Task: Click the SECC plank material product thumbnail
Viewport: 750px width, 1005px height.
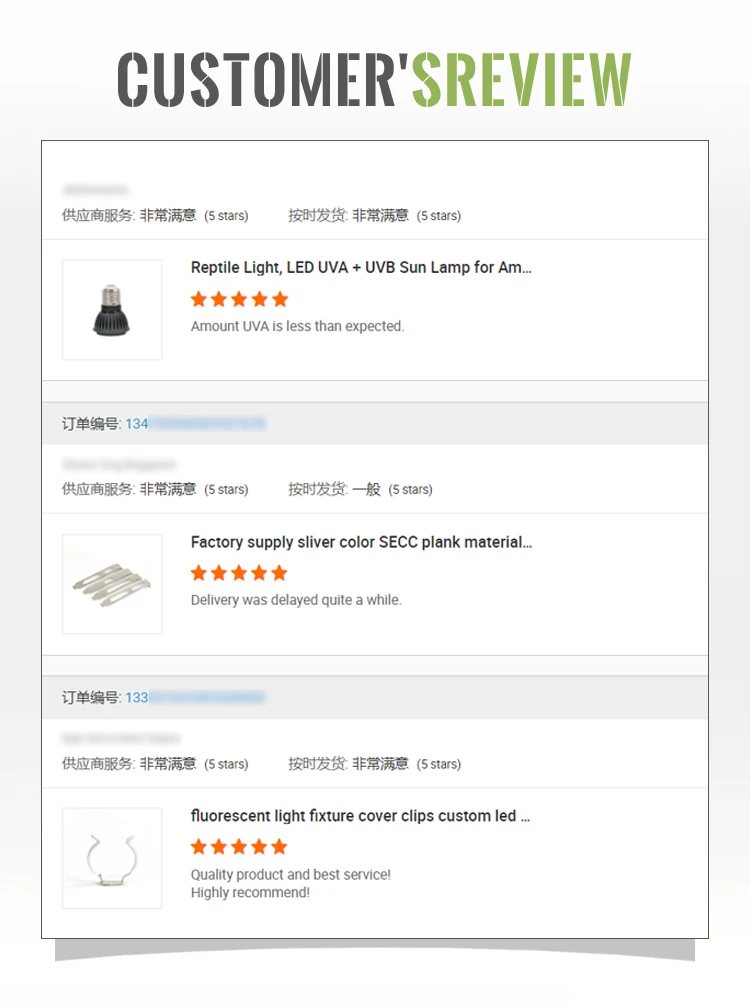Action: [x=112, y=584]
